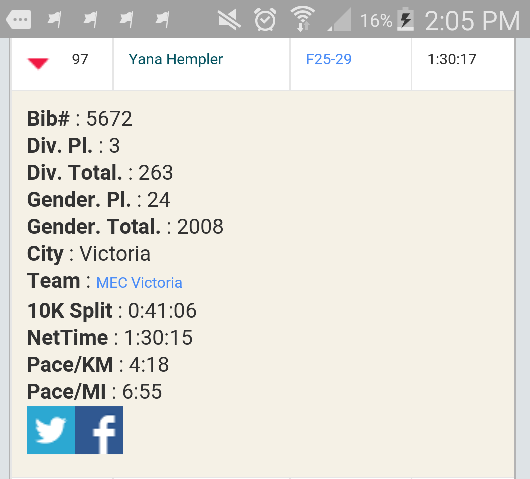
Task: Tap the 2:05 PM clock
Action: 472,21
